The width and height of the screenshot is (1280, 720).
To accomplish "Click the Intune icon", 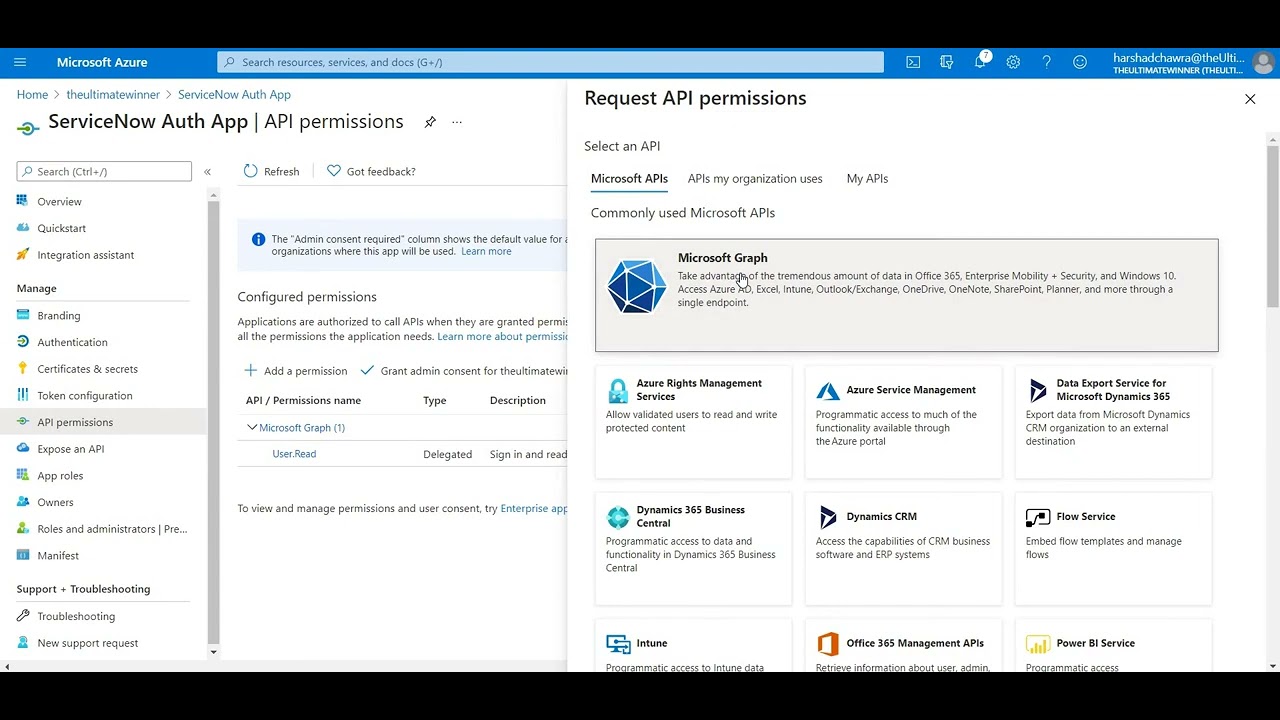I will (618, 644).
